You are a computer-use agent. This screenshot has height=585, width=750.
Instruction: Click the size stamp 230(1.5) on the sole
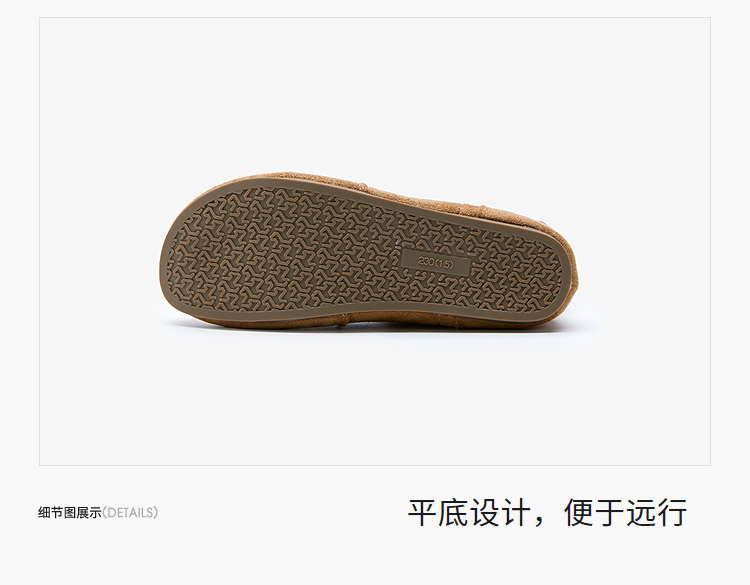point(436,262)
